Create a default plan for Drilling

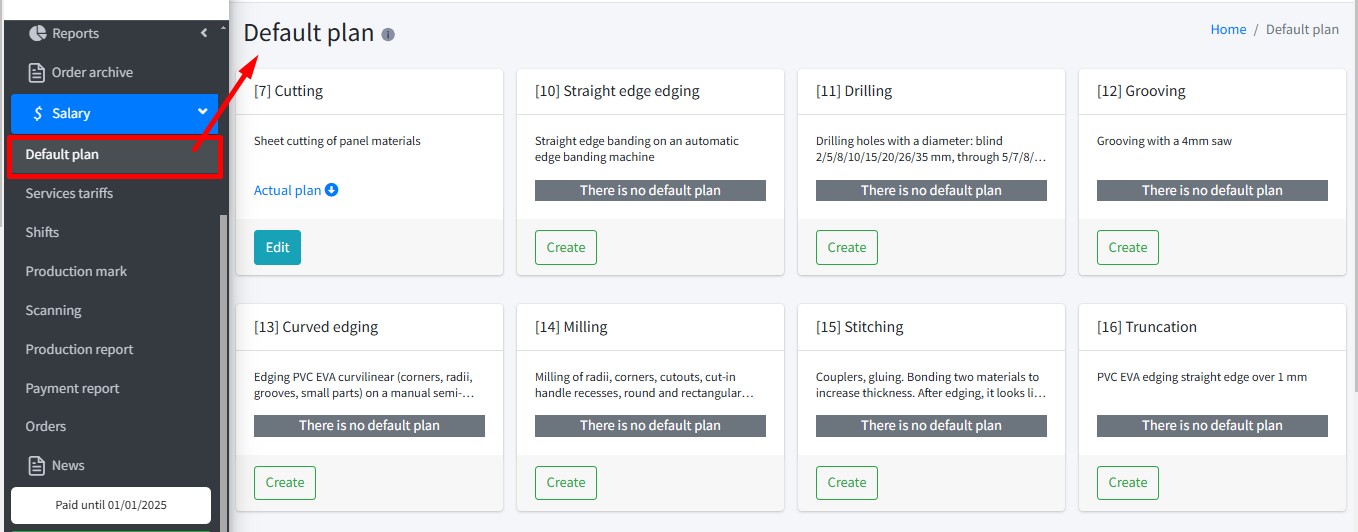846,247
